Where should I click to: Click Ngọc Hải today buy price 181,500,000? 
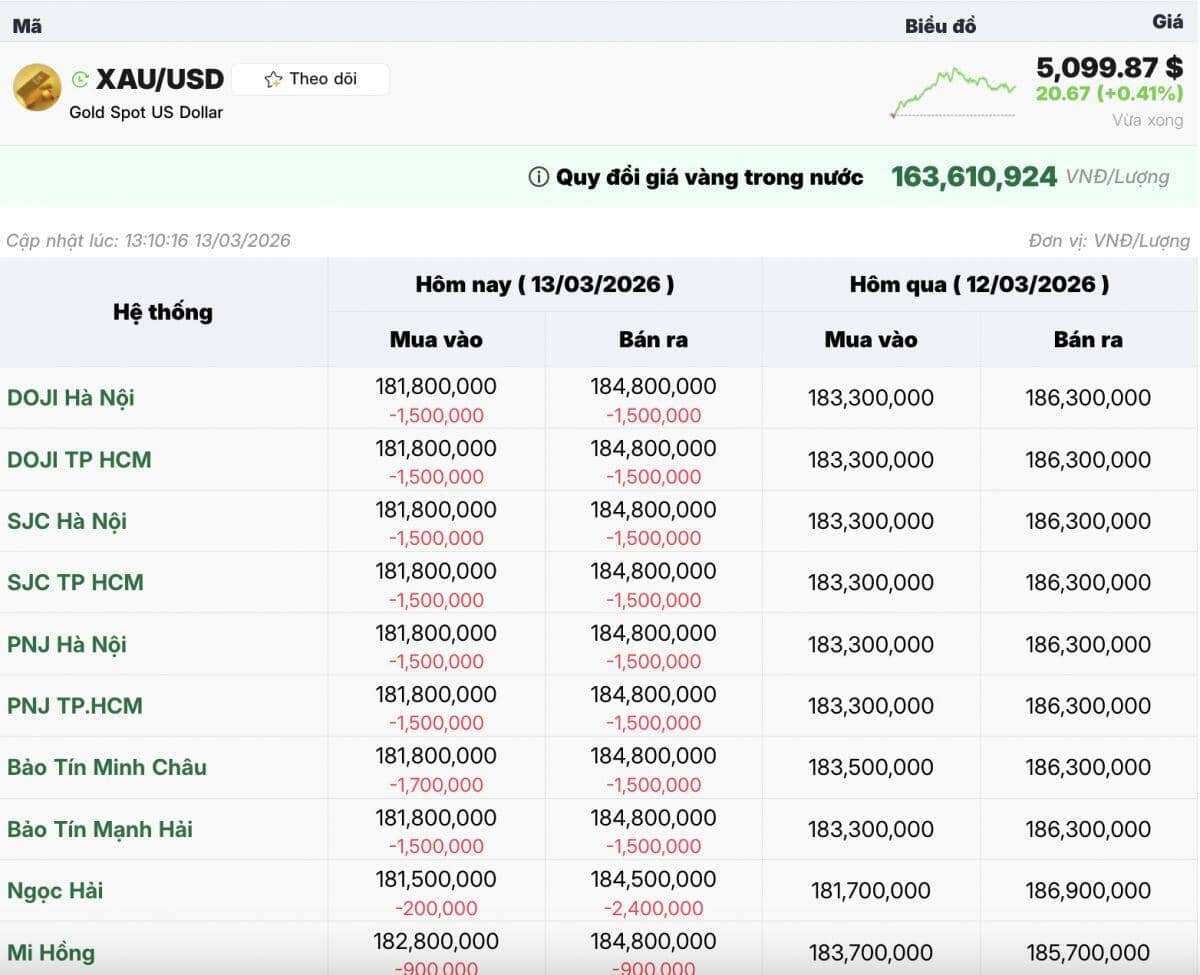pyautogui.click(x=436, y=879)
